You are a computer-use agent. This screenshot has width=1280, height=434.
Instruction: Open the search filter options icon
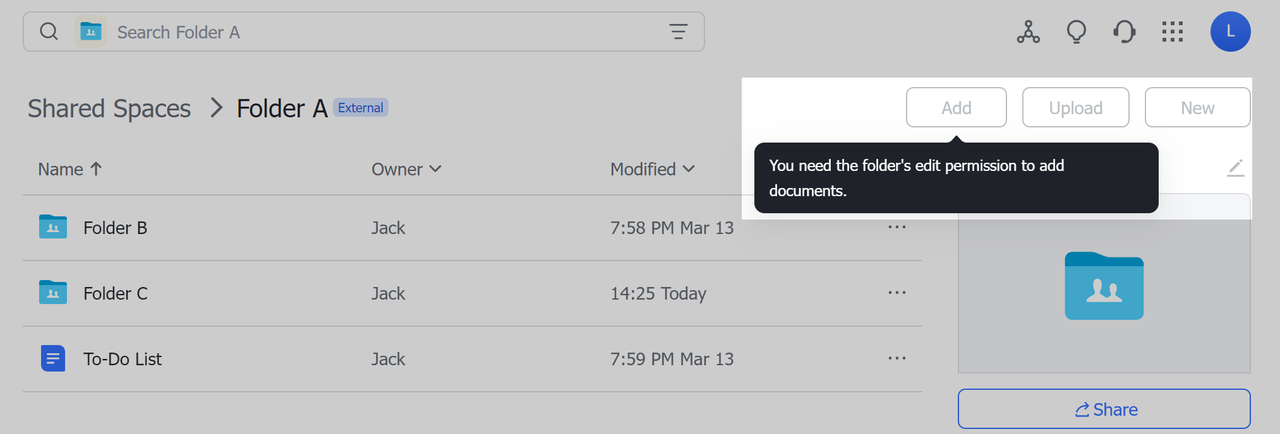[678, 32]
